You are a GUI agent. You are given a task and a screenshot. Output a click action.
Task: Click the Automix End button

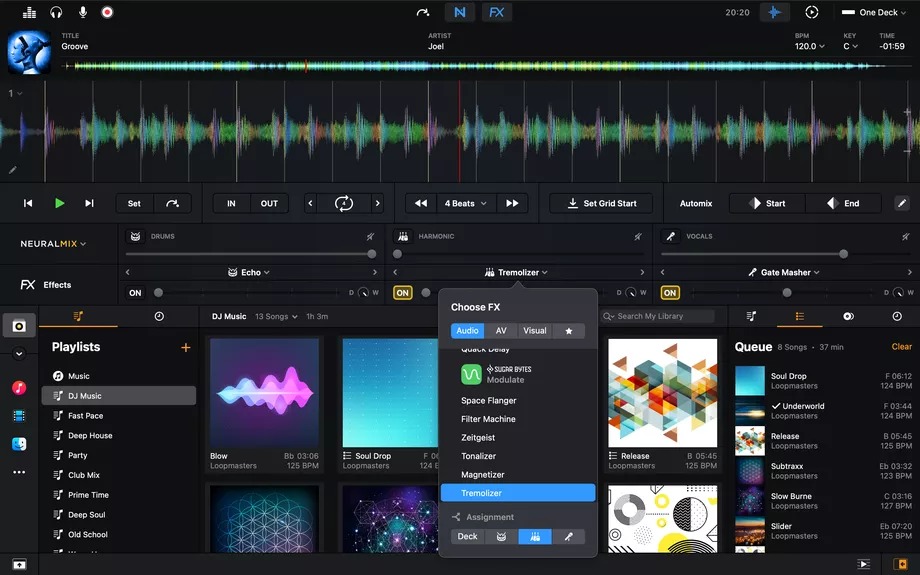pyautogui.click(x=843, y=204)
